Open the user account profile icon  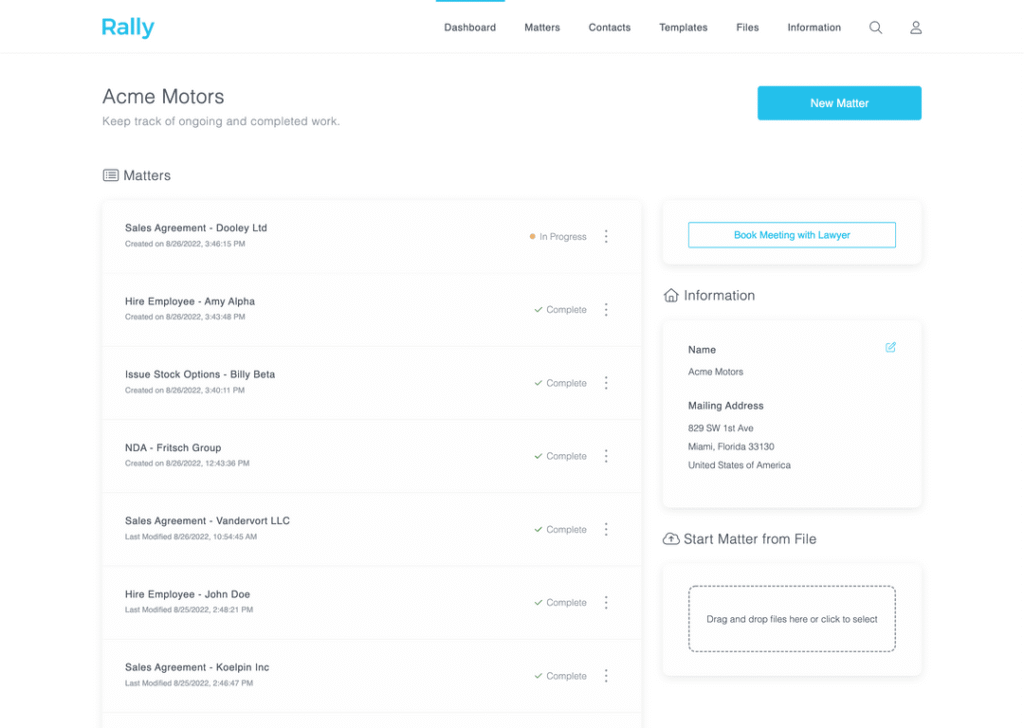pyautogui.click(x=915, y=28)
